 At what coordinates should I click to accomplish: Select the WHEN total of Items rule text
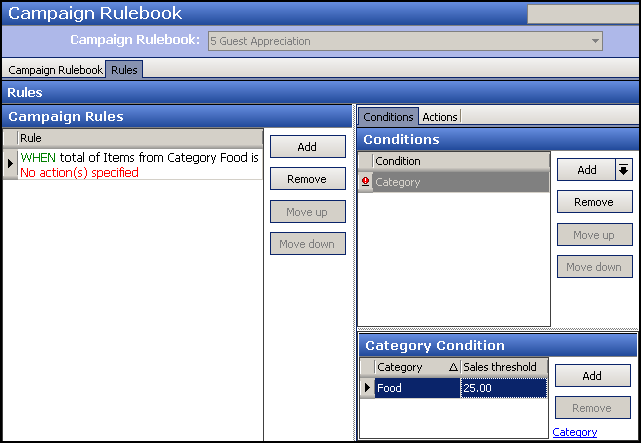tap(139, 157)
